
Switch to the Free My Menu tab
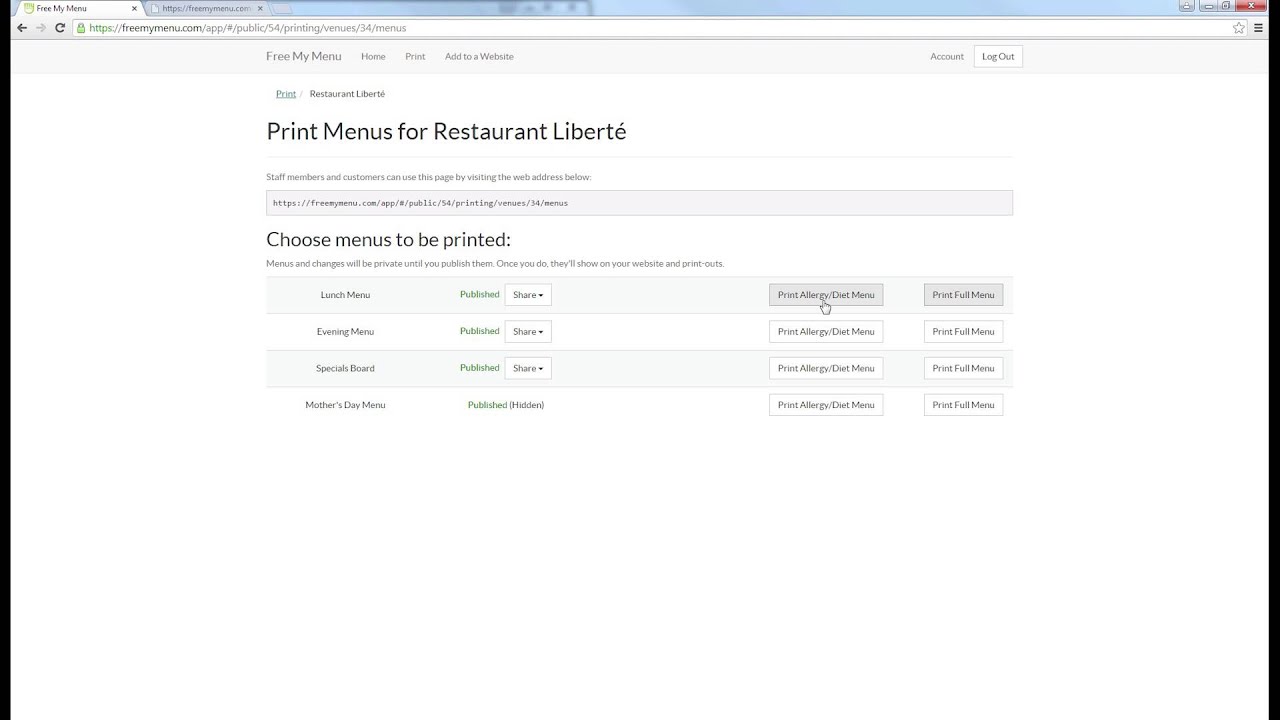tap(78, 8)
